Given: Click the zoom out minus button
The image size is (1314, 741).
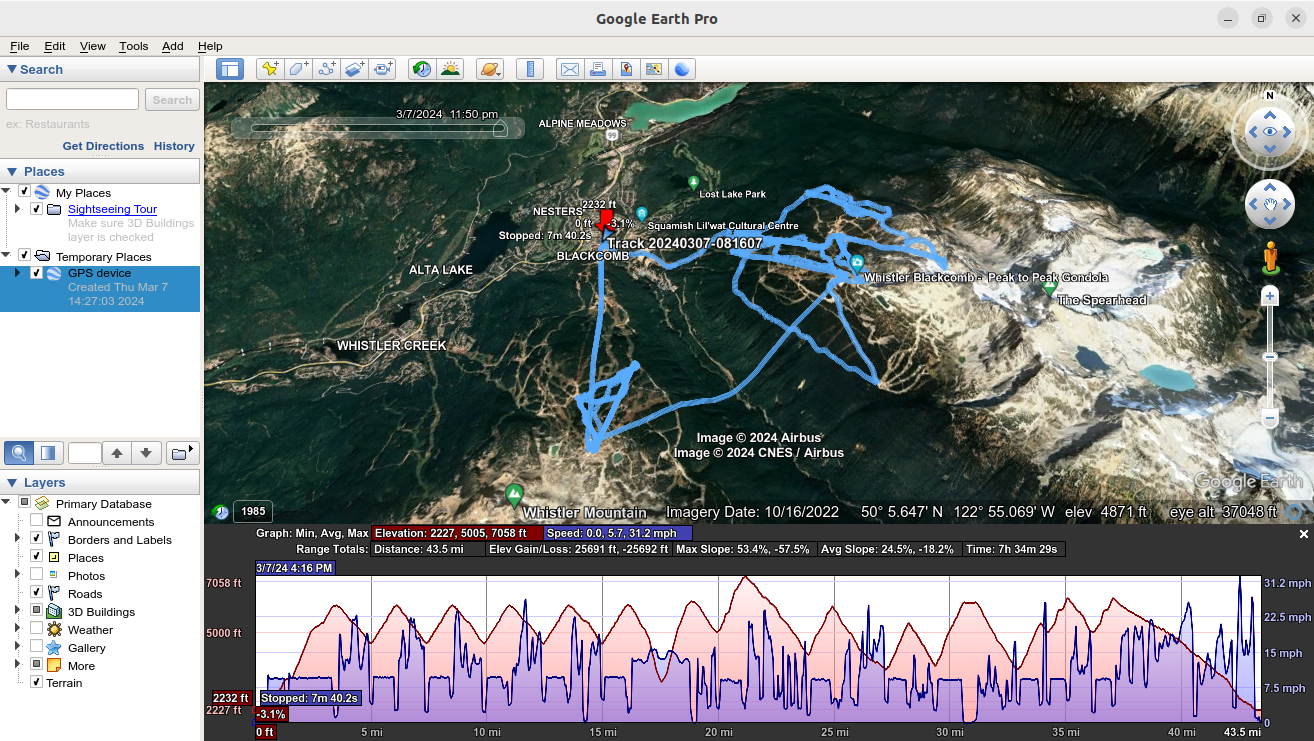Looking at the screenshot, I should coord(1270,417).
